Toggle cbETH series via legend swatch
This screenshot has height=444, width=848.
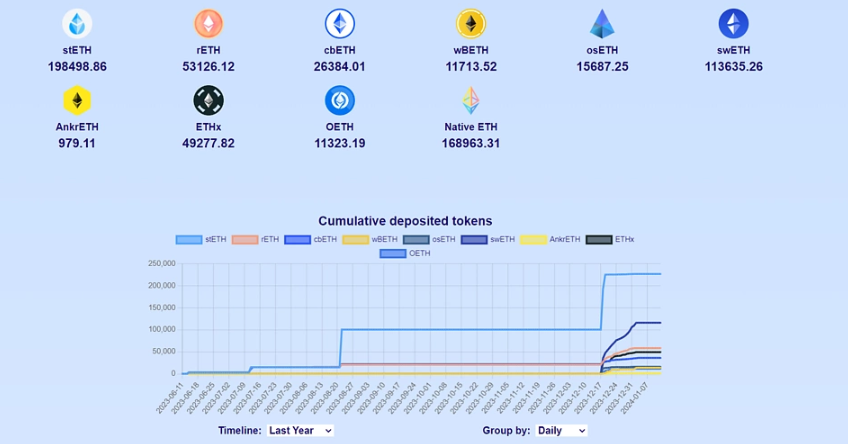tap(297, 240)
